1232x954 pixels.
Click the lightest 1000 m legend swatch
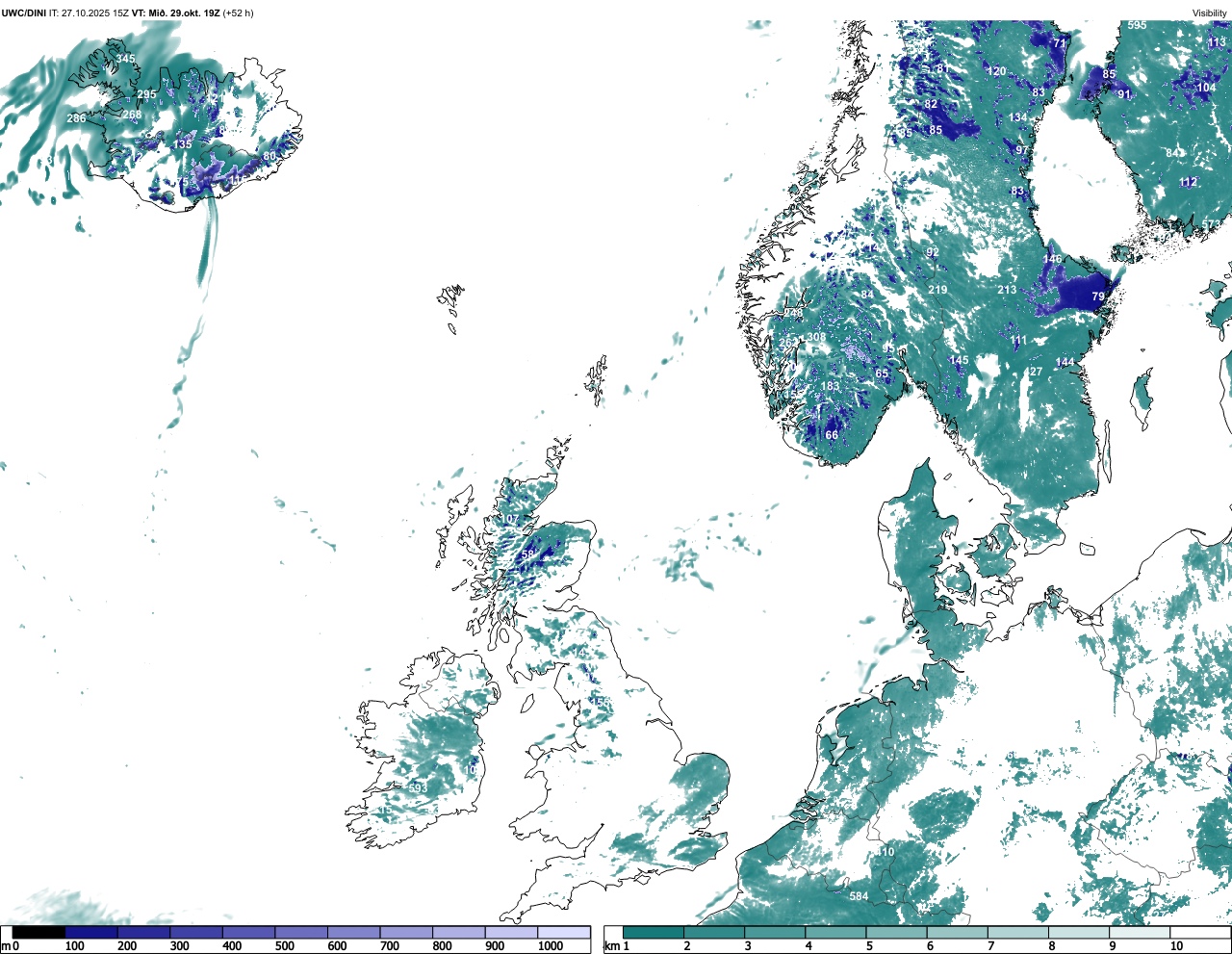click(563, 932)
